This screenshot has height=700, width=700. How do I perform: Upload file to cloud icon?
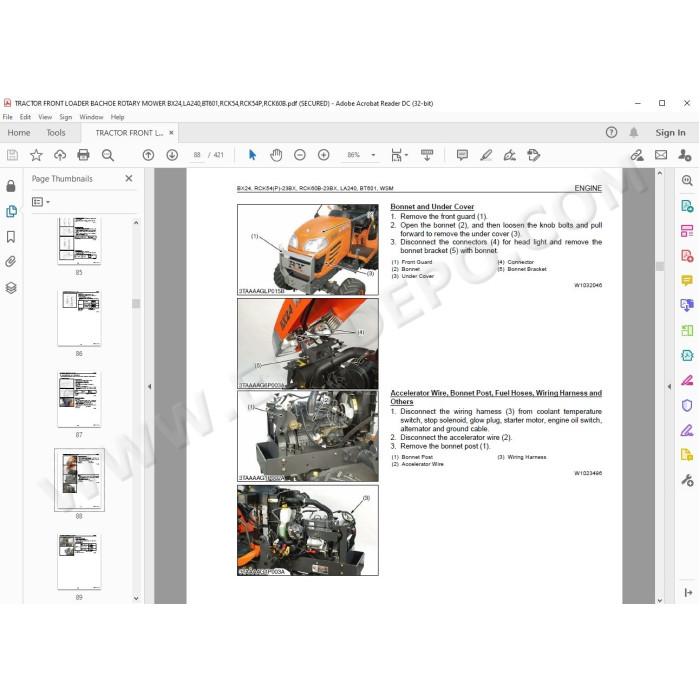60,155
